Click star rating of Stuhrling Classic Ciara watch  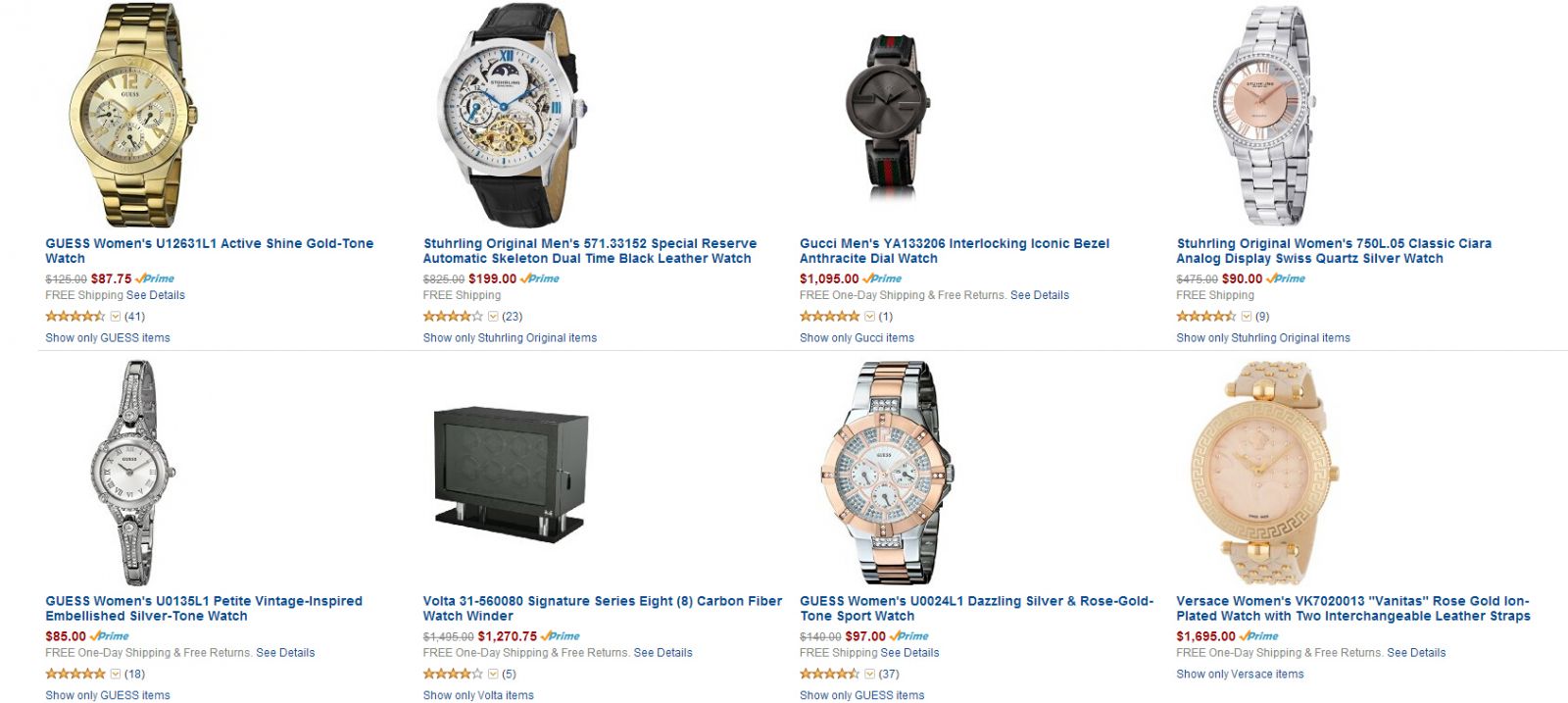pos(1206,317)
